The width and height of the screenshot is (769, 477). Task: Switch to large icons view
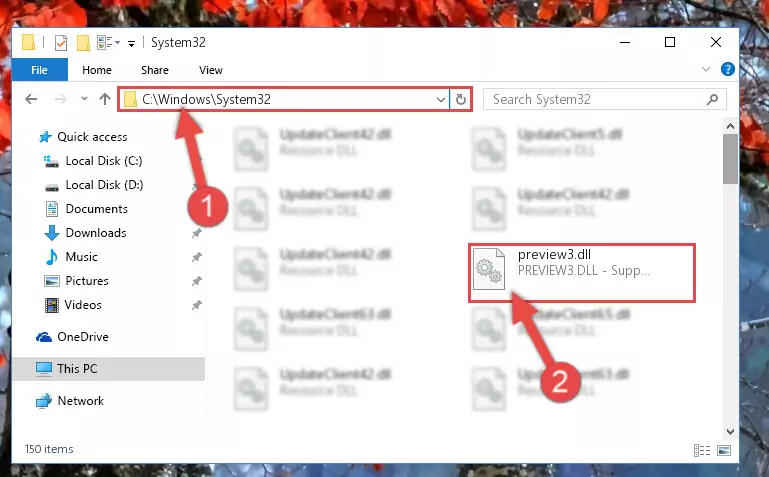click(724, 450)
